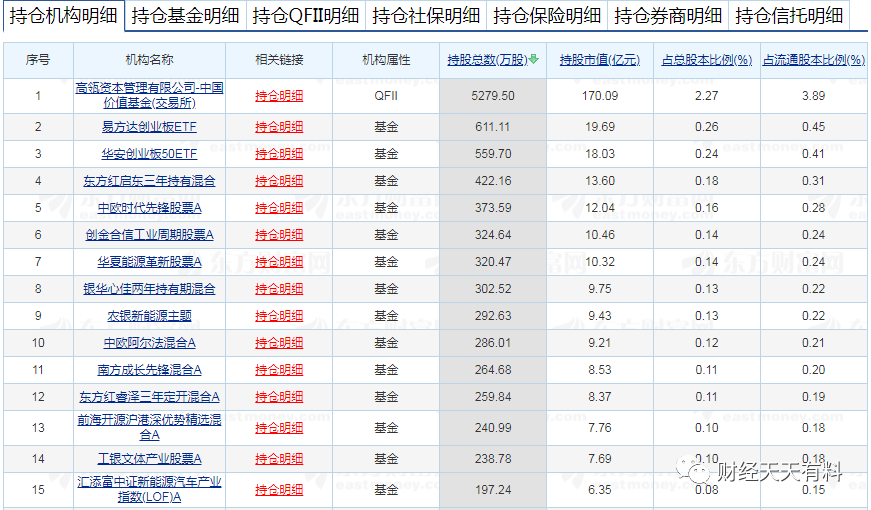This screenshot has width=871, height=510.
Task: Open the 持仓基金明细 tab
Action: pos(185,15)
